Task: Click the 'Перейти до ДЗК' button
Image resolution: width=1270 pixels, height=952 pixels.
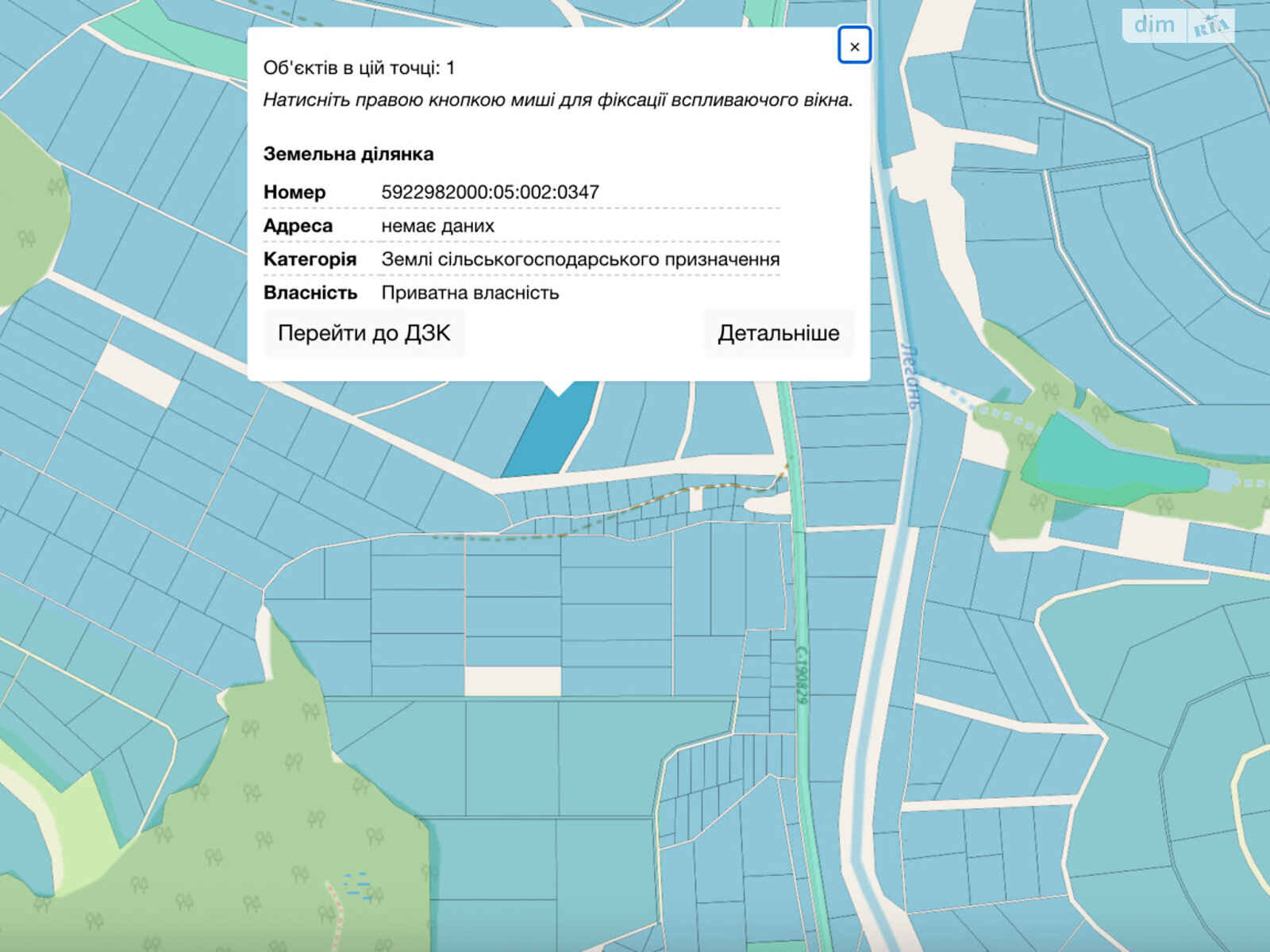Action: coord(364,333)
